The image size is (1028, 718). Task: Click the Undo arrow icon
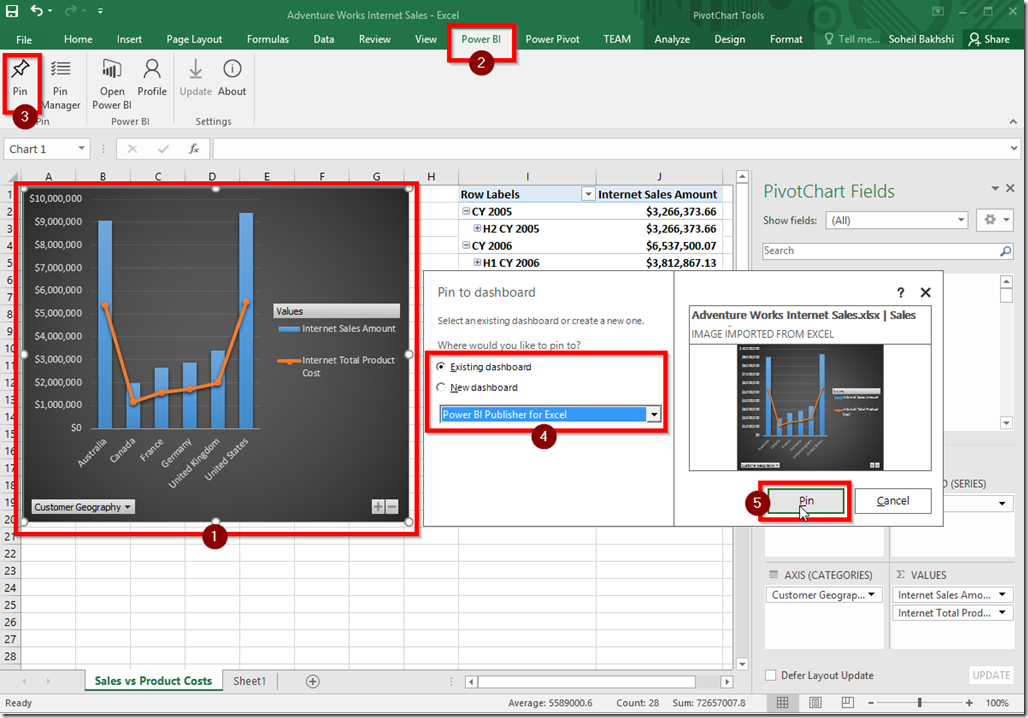38,10
